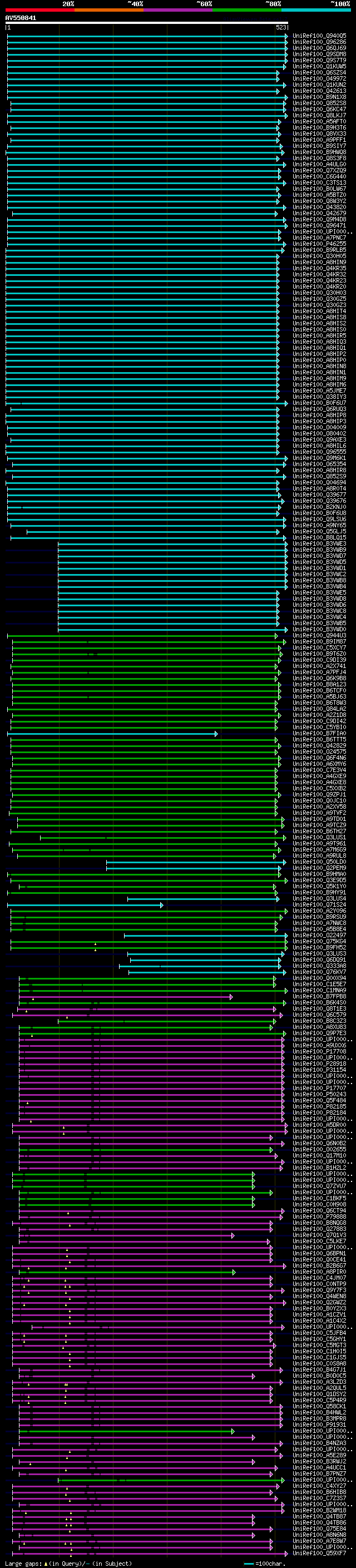Select hit label UniRef100_A9RUL8
Viewport: 356px width, 1568px height.
(319, 856)
